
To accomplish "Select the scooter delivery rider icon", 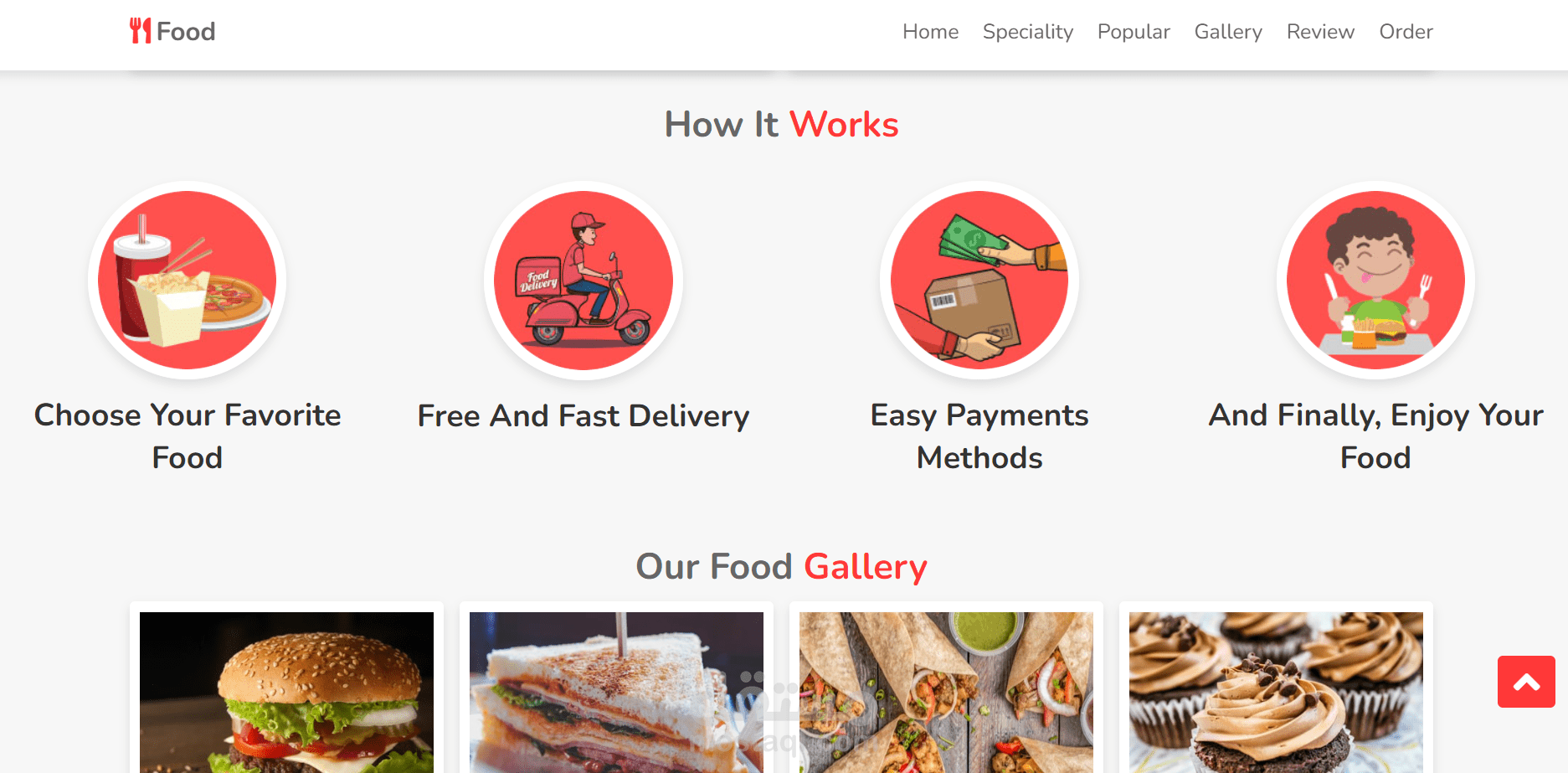I will click(x=584, y=281).
